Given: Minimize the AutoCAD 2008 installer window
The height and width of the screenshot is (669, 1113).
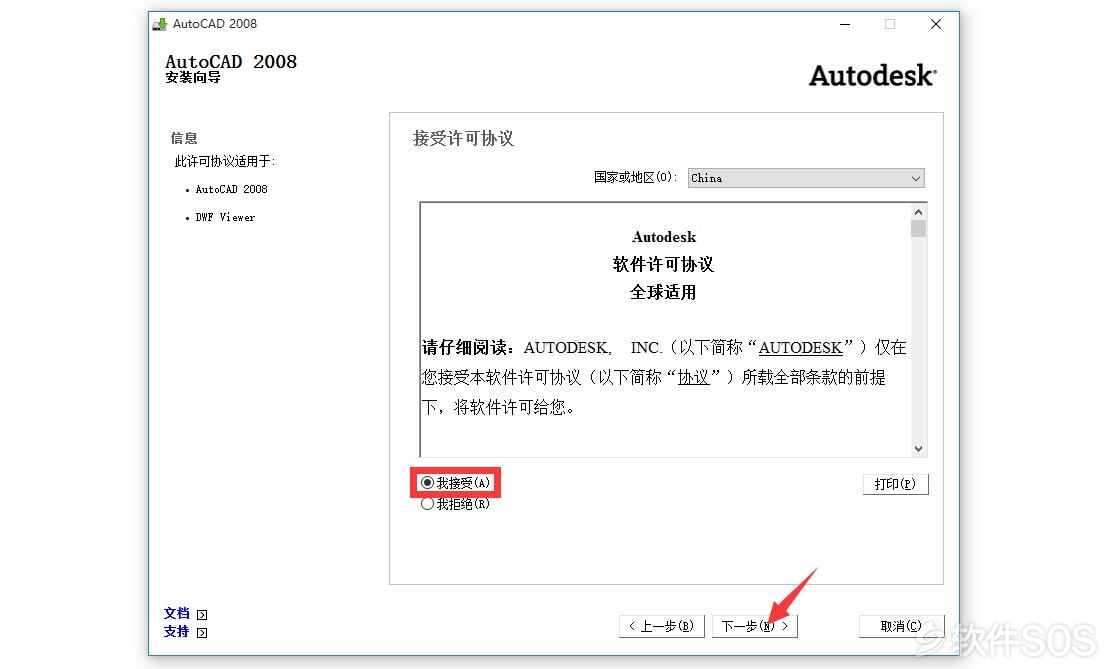Looking at the screenshot, I should [x=845, y=24].
